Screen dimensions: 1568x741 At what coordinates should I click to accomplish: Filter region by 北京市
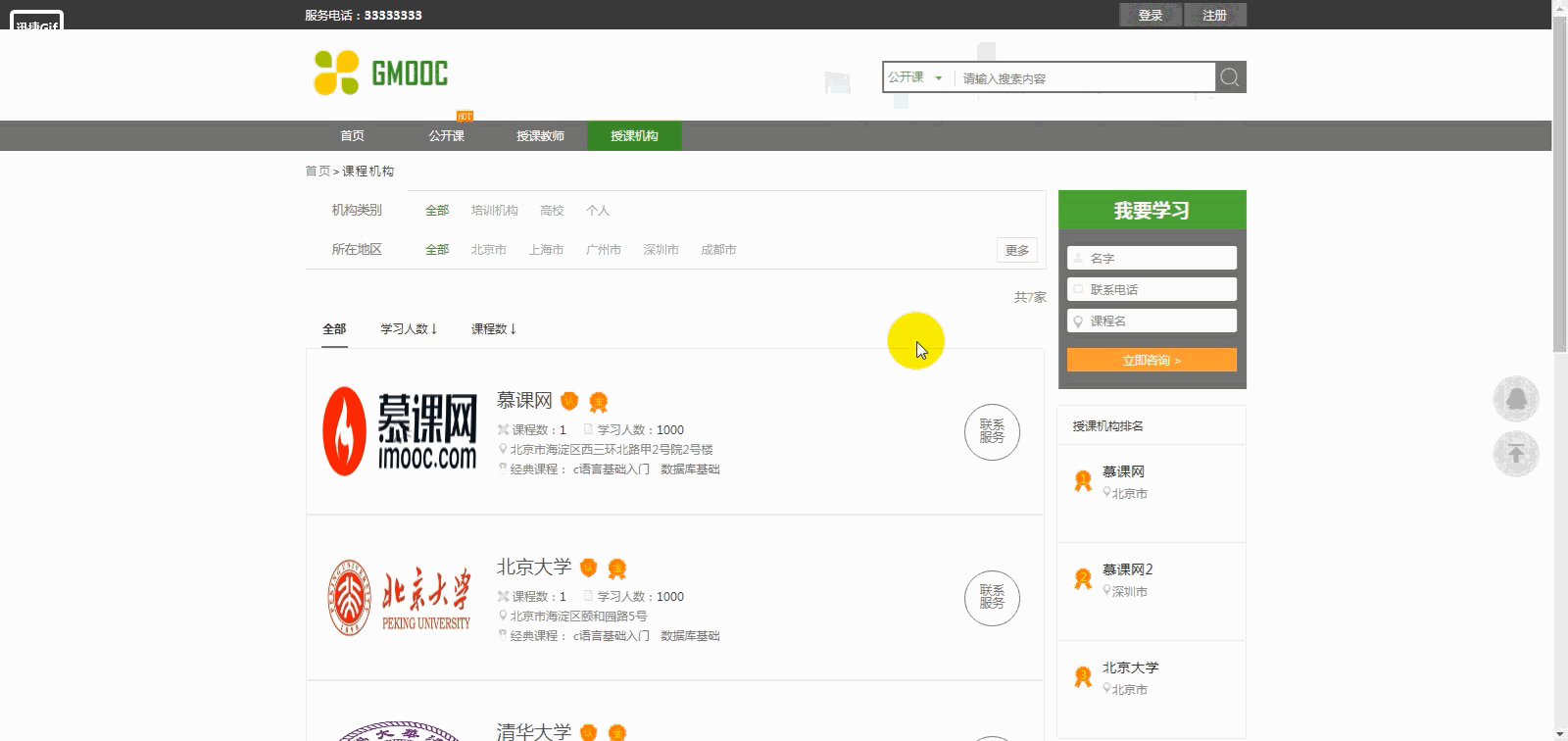click(x=488, y=250)
